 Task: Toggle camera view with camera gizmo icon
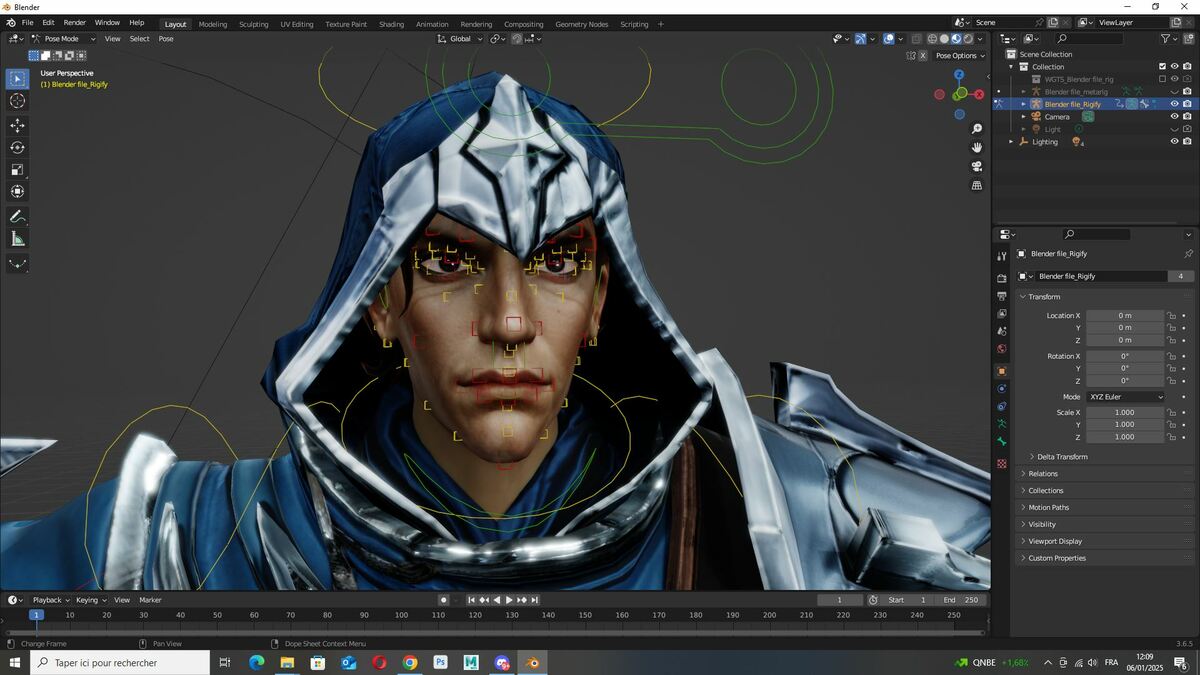977,166
